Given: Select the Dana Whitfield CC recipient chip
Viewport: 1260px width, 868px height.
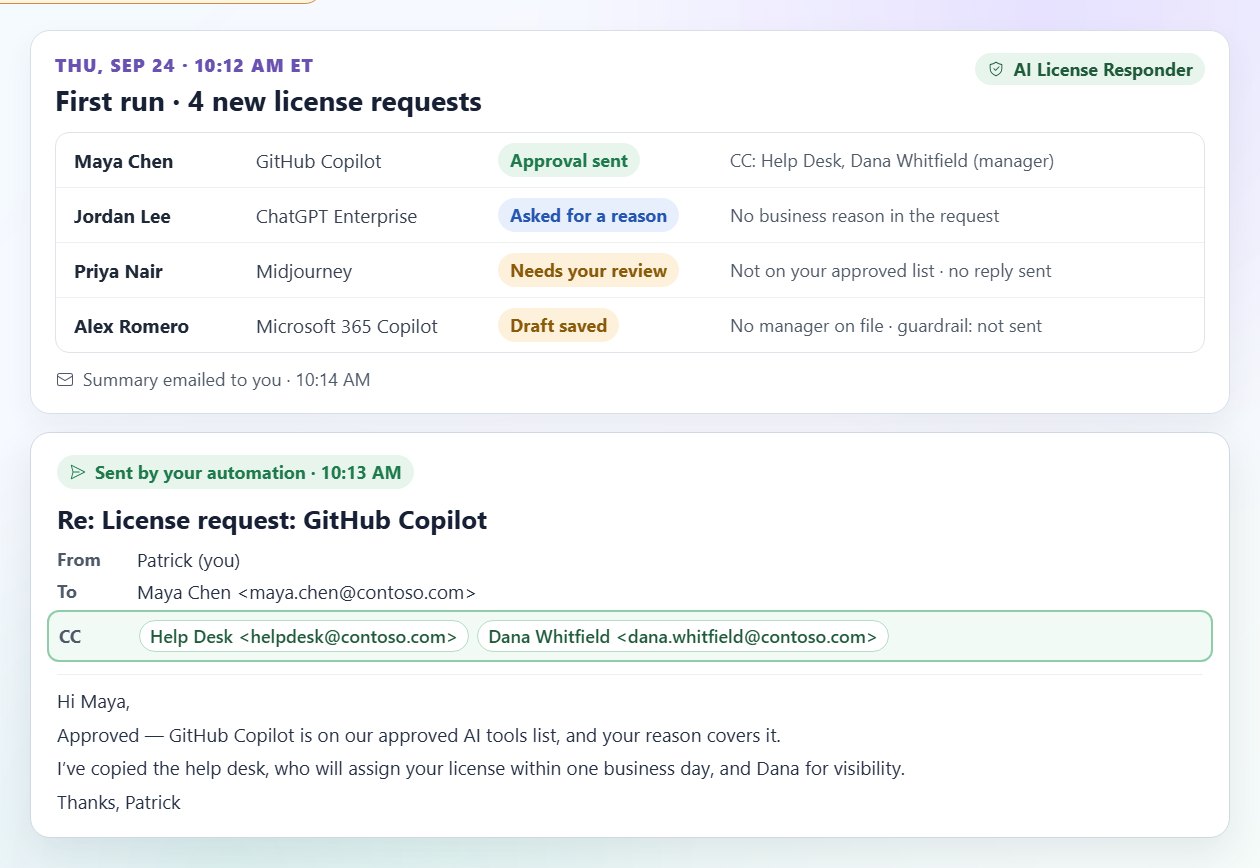Looking at the screenshot, I should coord(683,636).
